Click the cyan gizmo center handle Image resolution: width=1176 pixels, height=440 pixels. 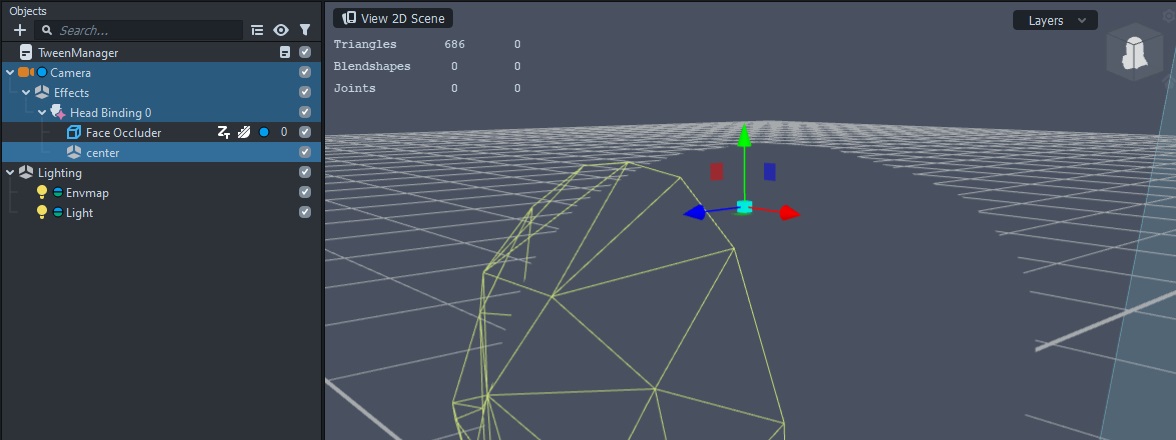tap(744, 208)
